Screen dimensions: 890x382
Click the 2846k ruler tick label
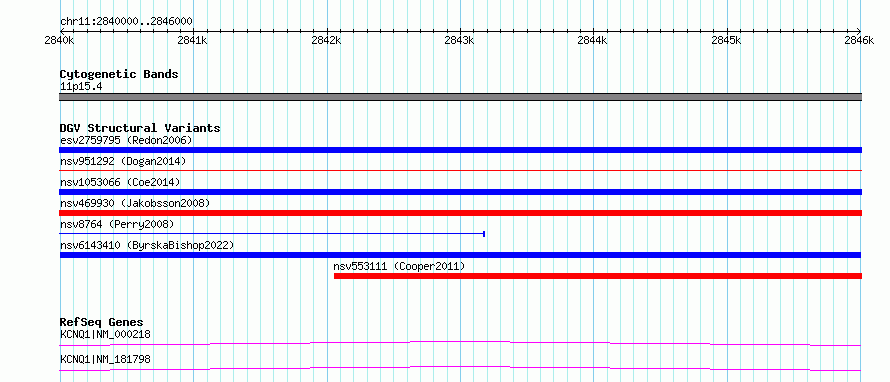(859, 40)
